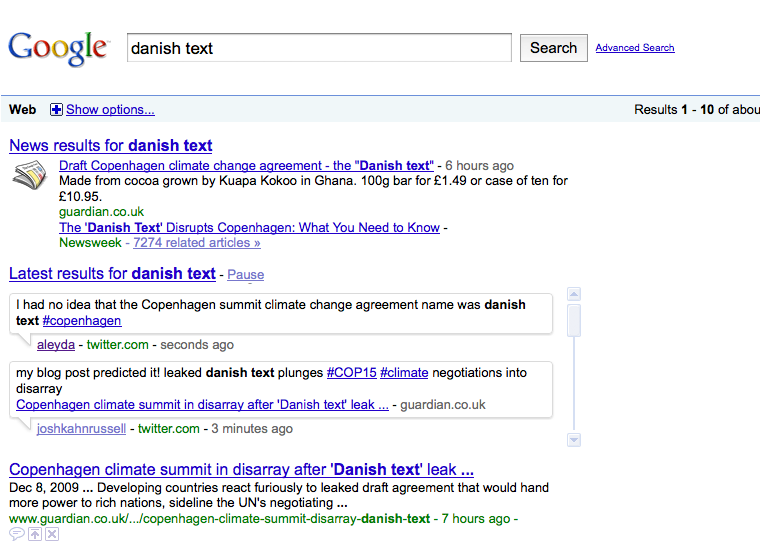The height and width of the screenshot is (544, 760).
Task: Open aleyda's Twitter profile link
Action: [x=56, y=345]
